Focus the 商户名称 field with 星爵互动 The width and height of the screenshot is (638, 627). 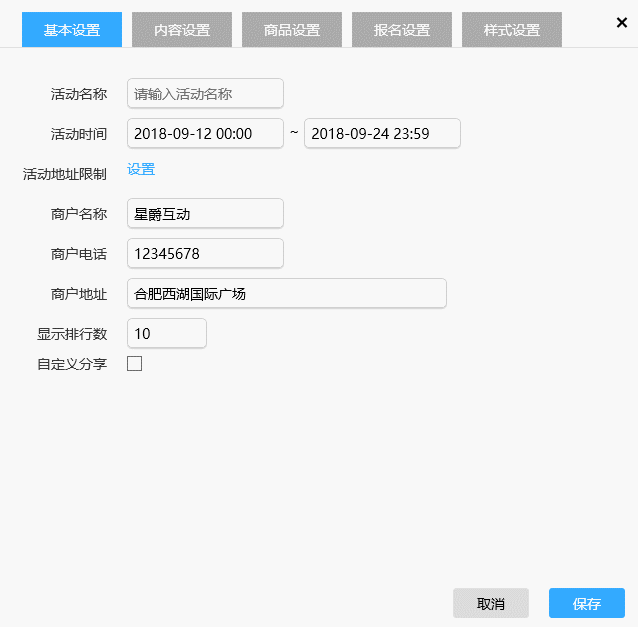(205, 214)
